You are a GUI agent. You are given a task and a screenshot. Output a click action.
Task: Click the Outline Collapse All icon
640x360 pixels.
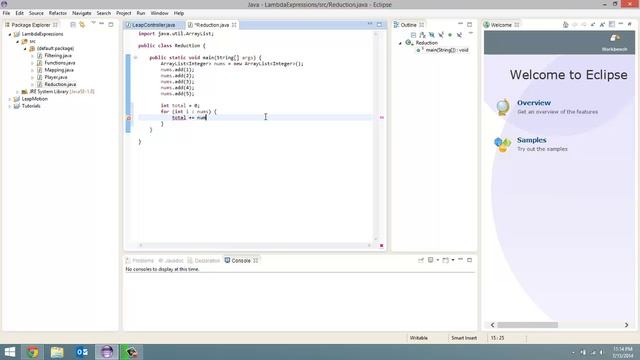413,35
